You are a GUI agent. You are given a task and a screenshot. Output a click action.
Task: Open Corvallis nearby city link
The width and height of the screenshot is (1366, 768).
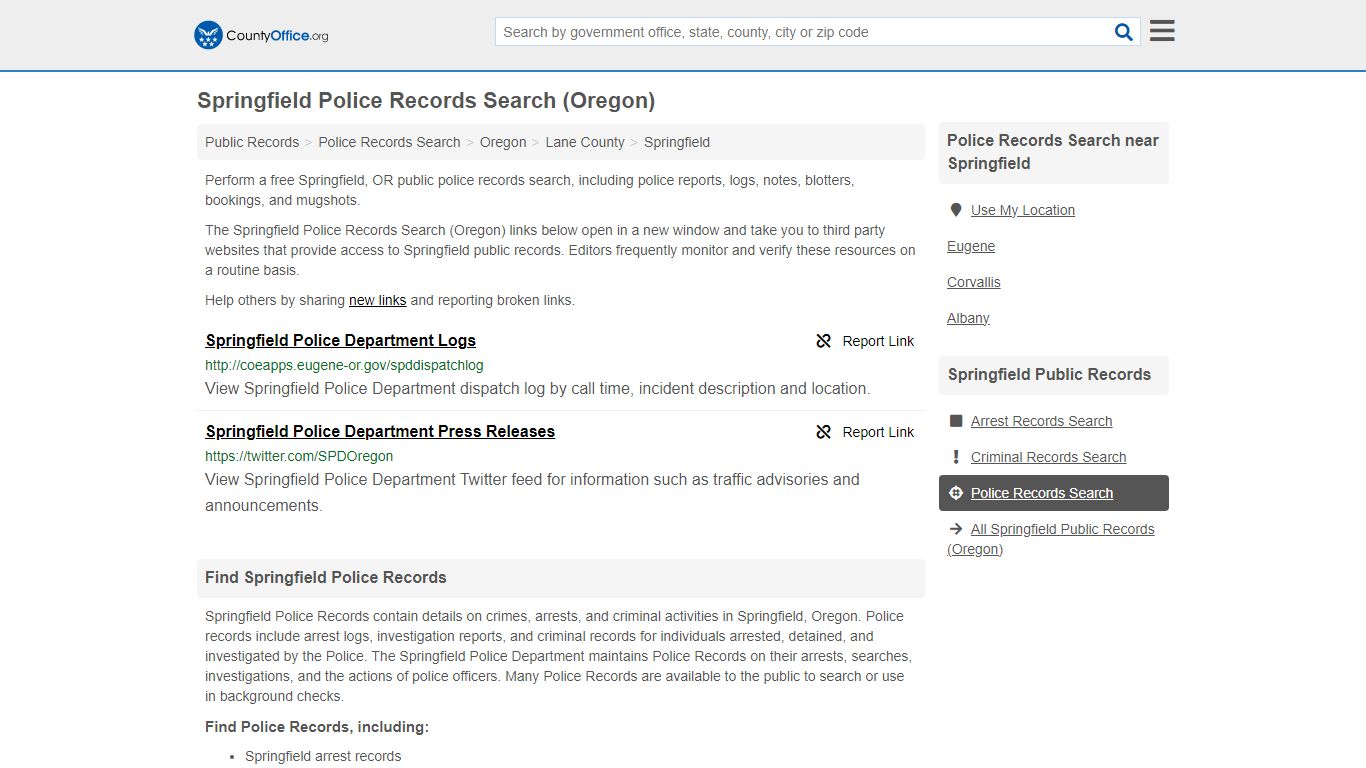(974, 282)
